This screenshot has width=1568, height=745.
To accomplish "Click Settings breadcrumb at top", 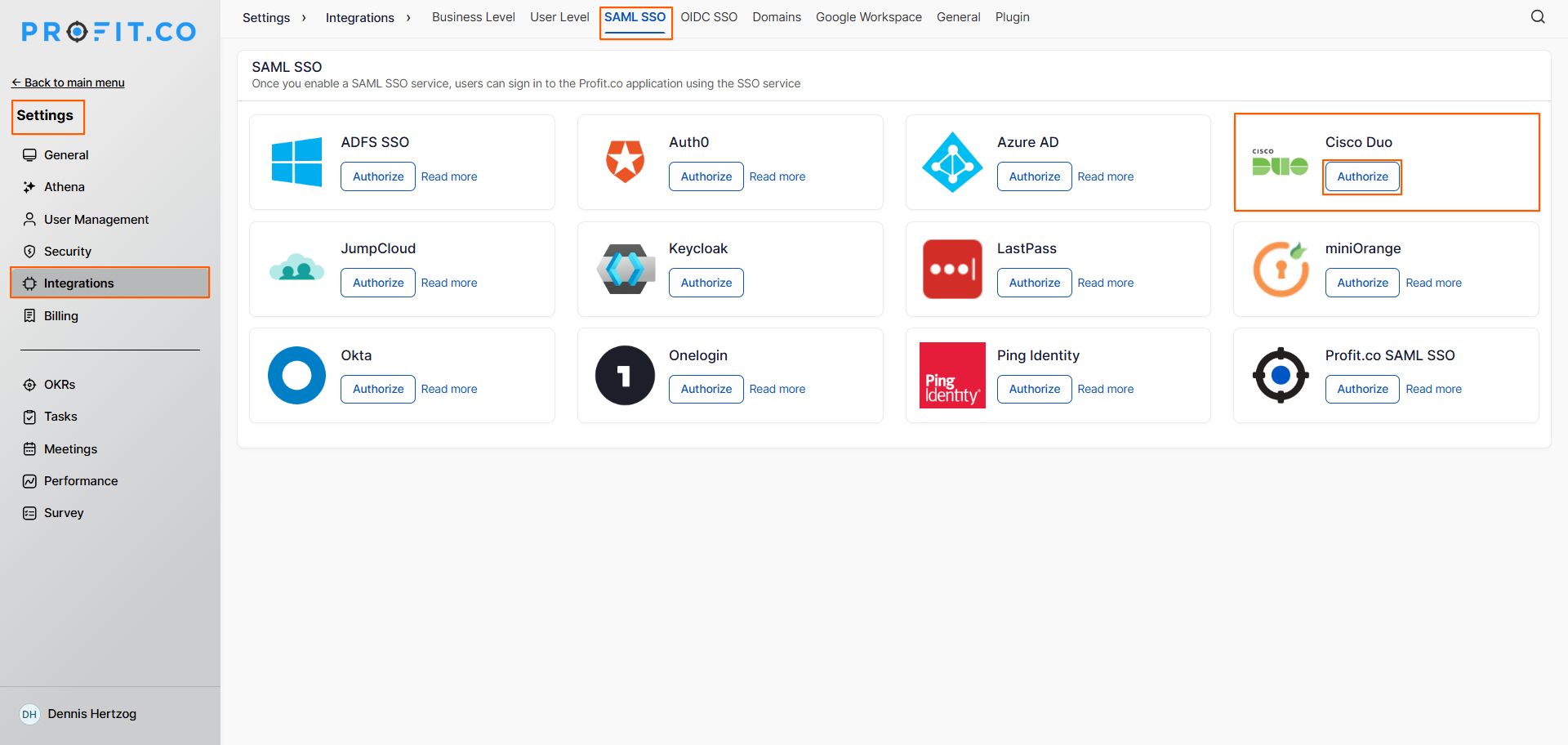I will (266, 17).
